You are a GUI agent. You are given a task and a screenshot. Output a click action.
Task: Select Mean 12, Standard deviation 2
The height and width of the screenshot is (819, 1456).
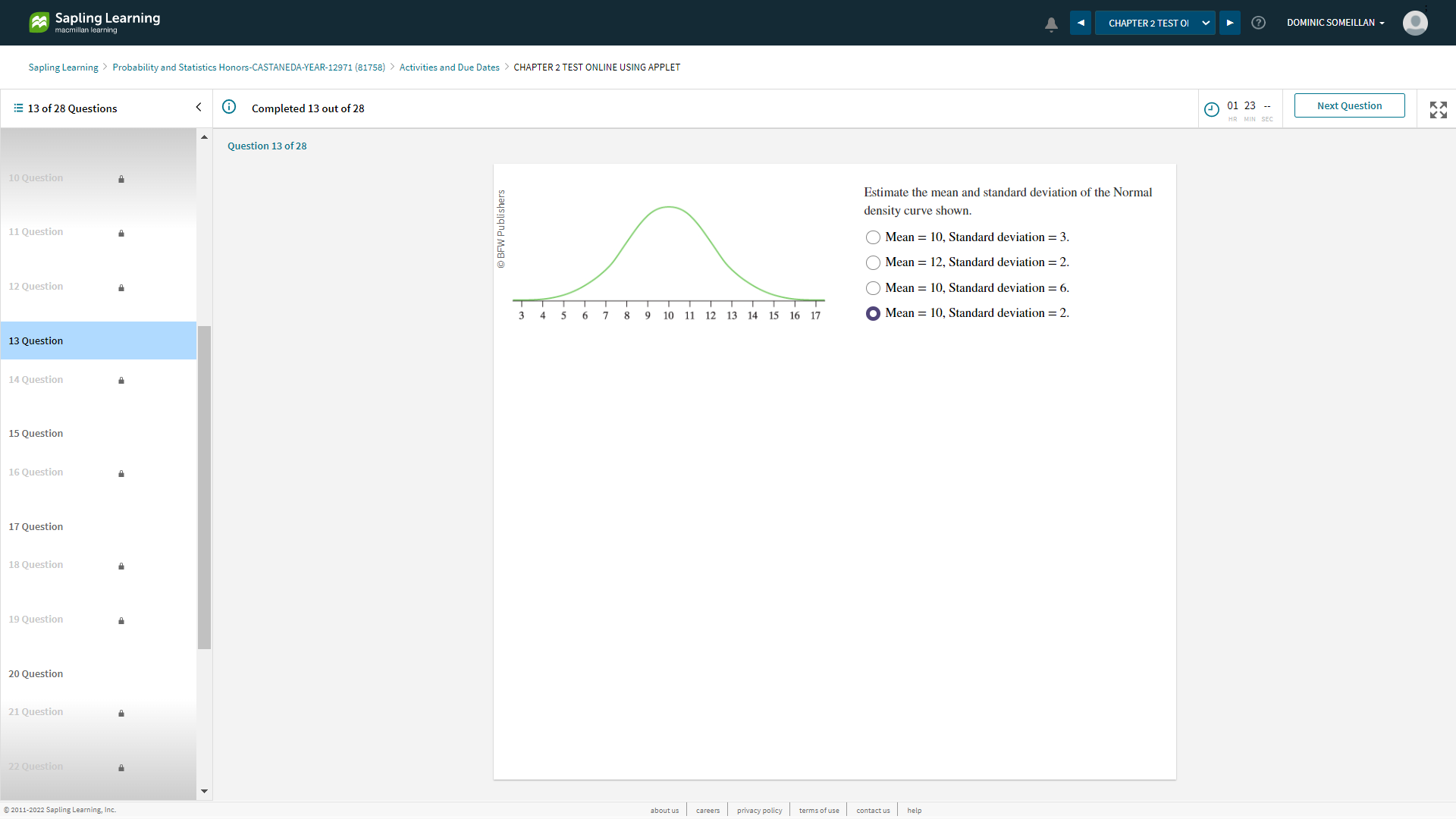(x=873, y=262)
